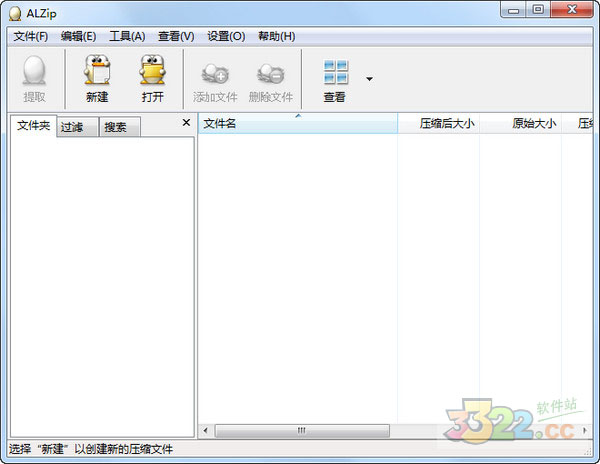Open the 工具(A) menu
Image resolution: width=600 pixels, height=464 pixels.
[127, 36]
